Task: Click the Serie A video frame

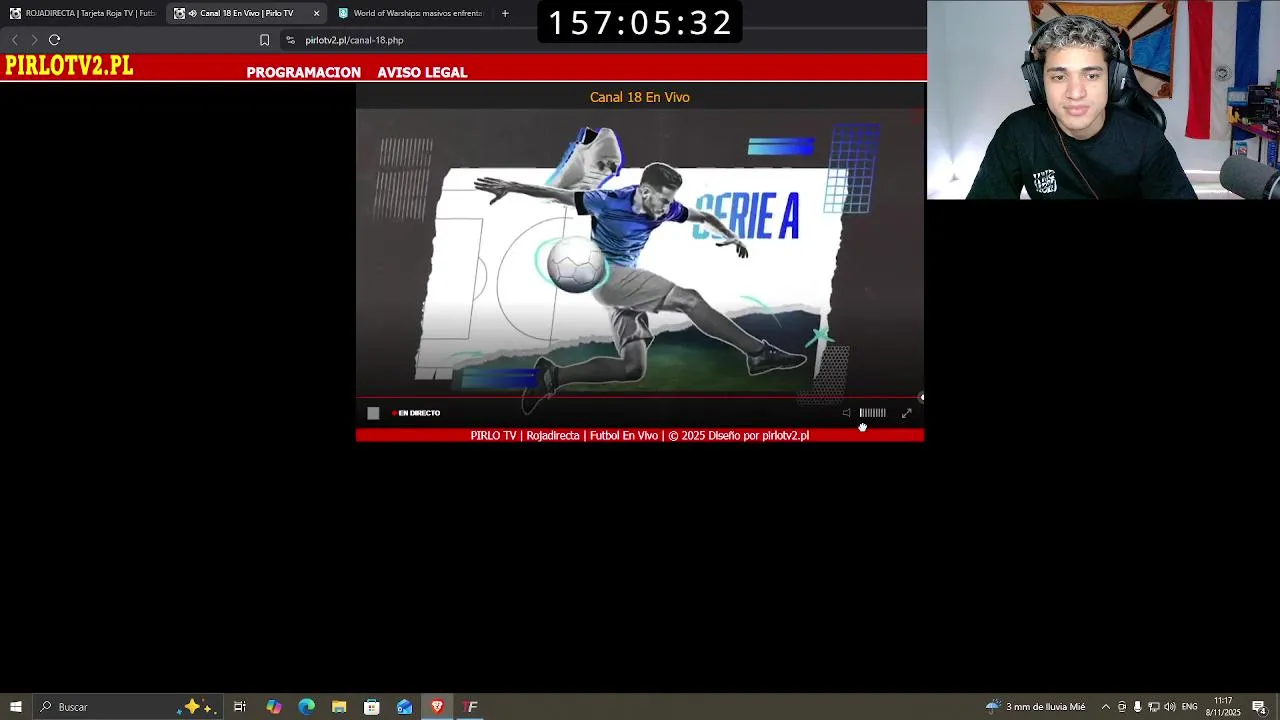Action: pyautogui.click(x=640, y=253)
